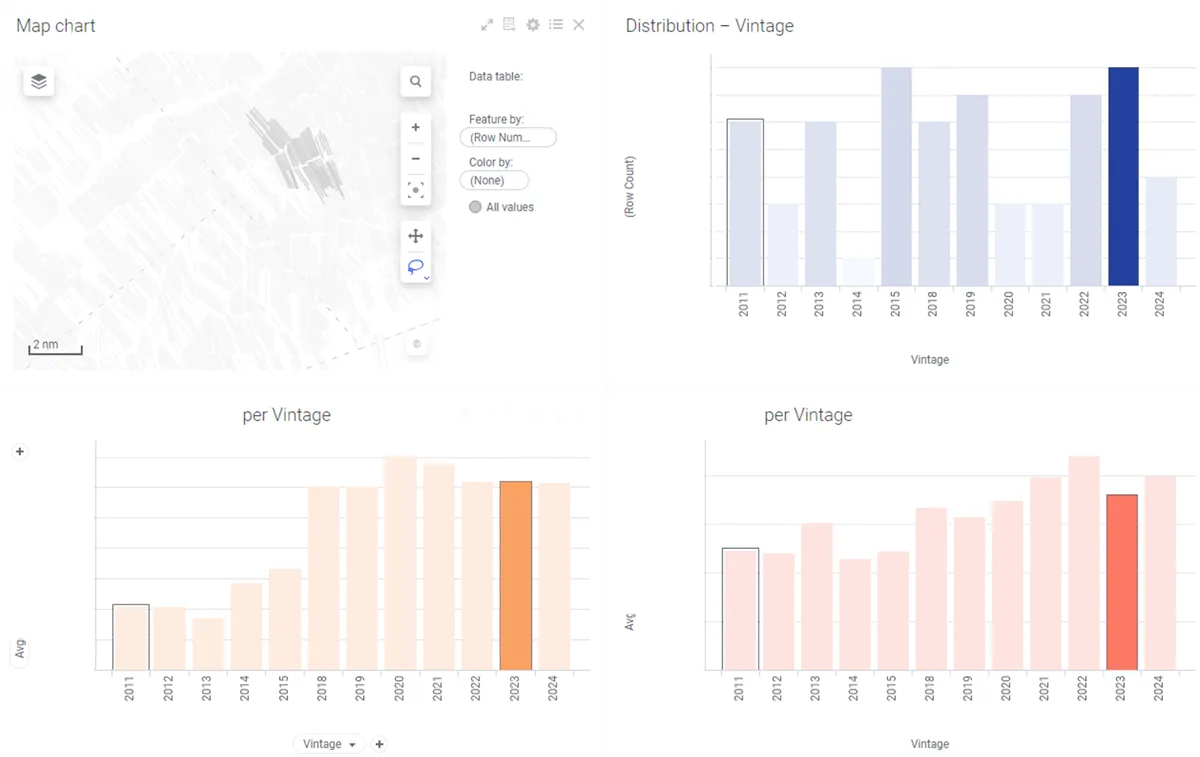Open the map copyright info button
Image resolution: width=1200 pixels, height=757 pixels.
click(x=417, y=345)
